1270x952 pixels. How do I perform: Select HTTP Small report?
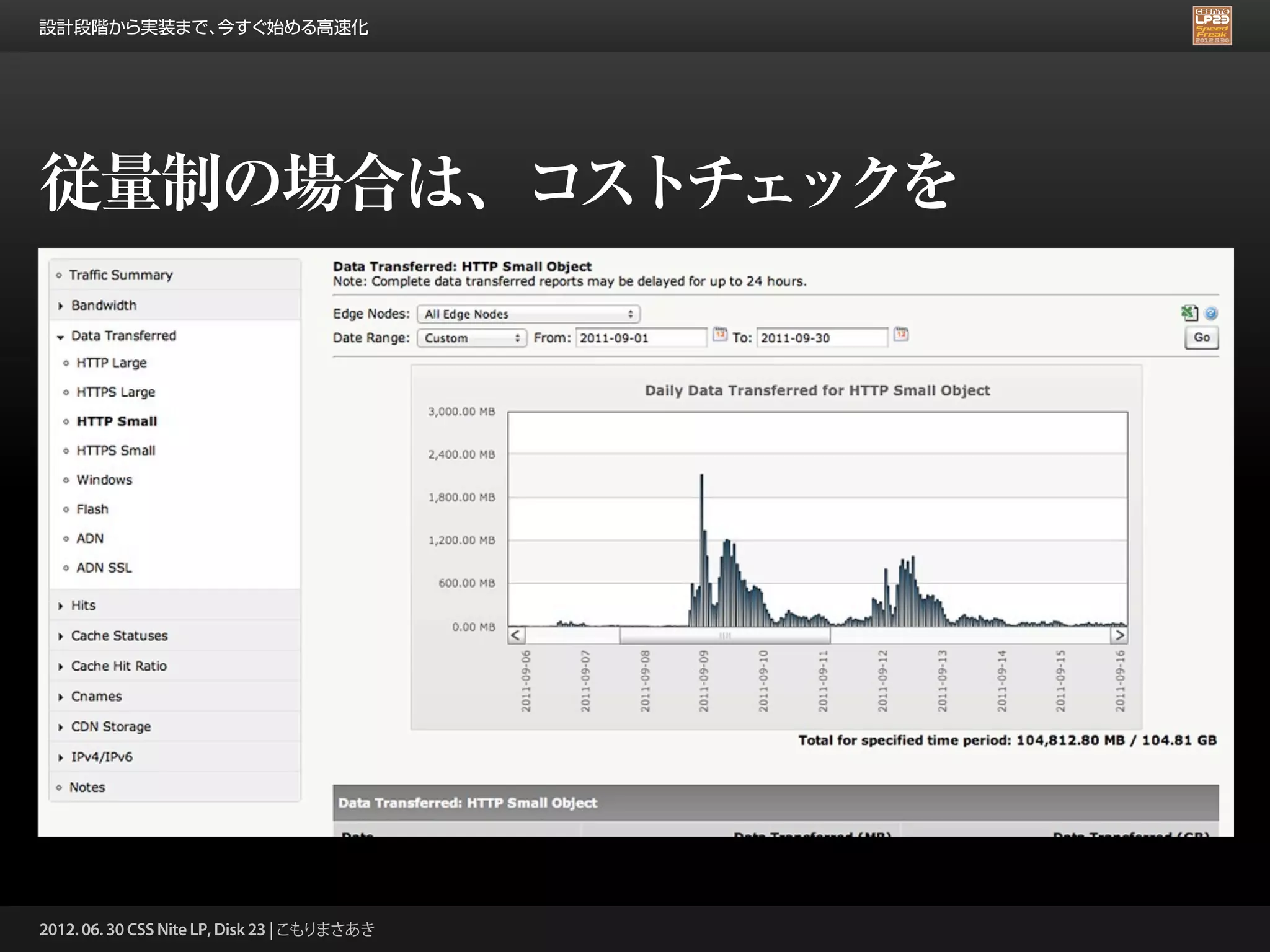coord(117,421)
